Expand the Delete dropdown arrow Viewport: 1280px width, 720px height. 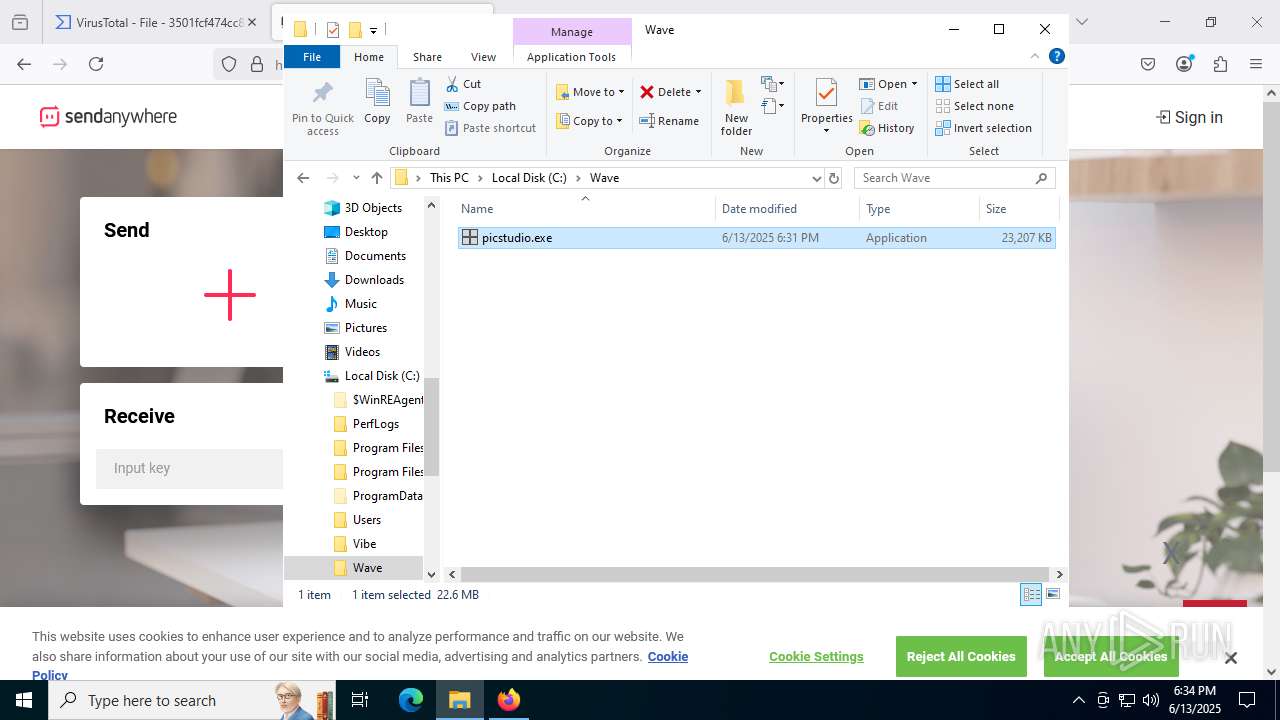(x=698, y=92)
